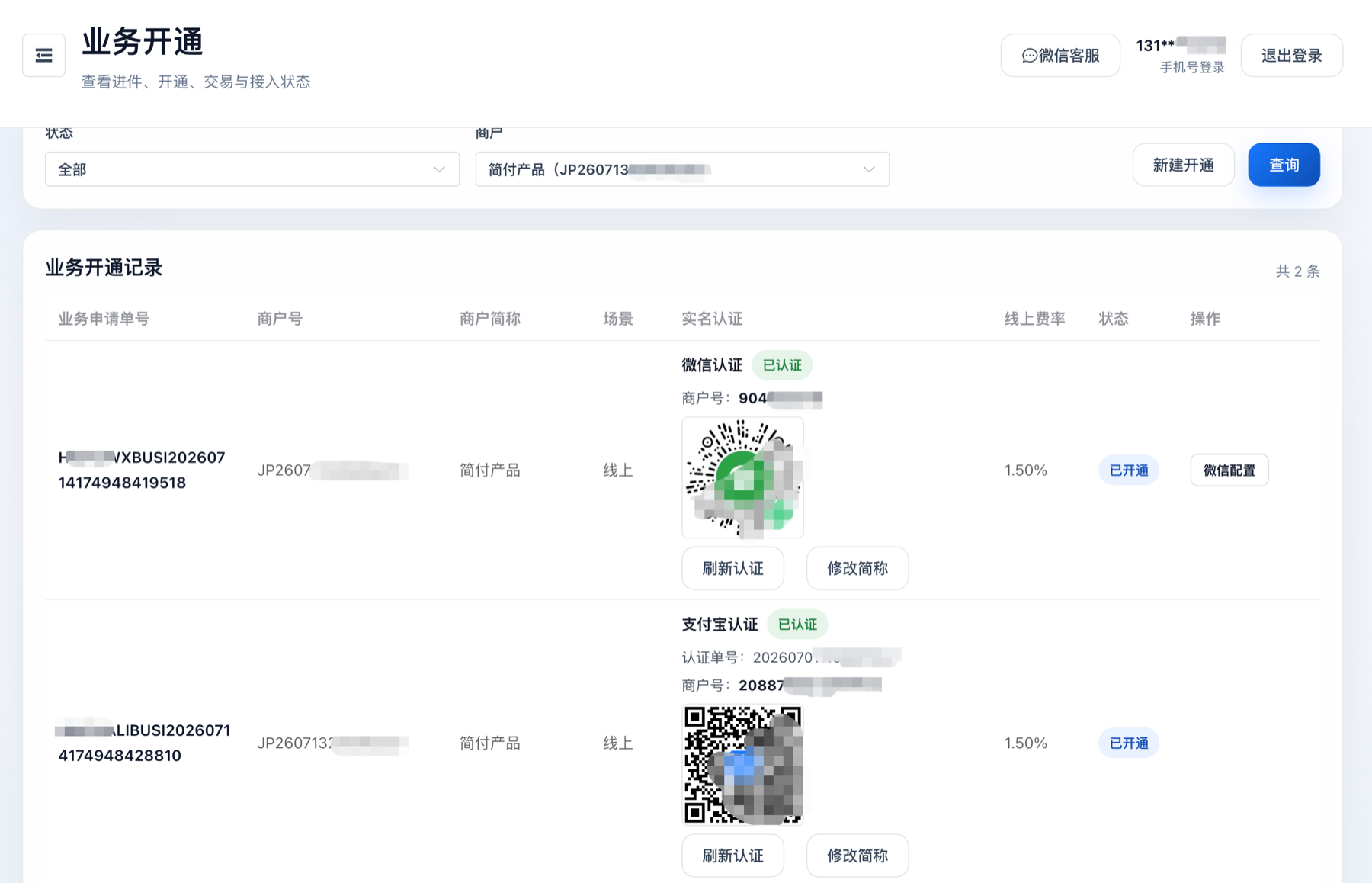The height and width of the screenshot is (883, 1372).
Task: Open the 状态 全部 dropdown
Action: tap(252, 169)
